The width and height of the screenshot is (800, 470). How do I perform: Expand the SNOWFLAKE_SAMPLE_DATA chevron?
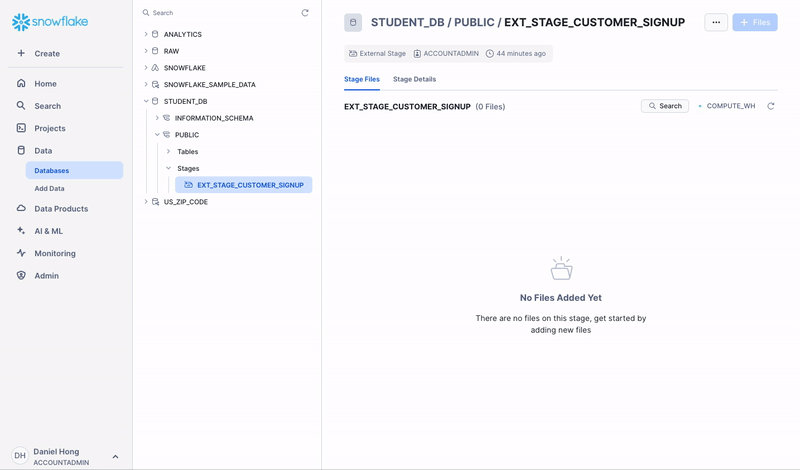(146, 84)
